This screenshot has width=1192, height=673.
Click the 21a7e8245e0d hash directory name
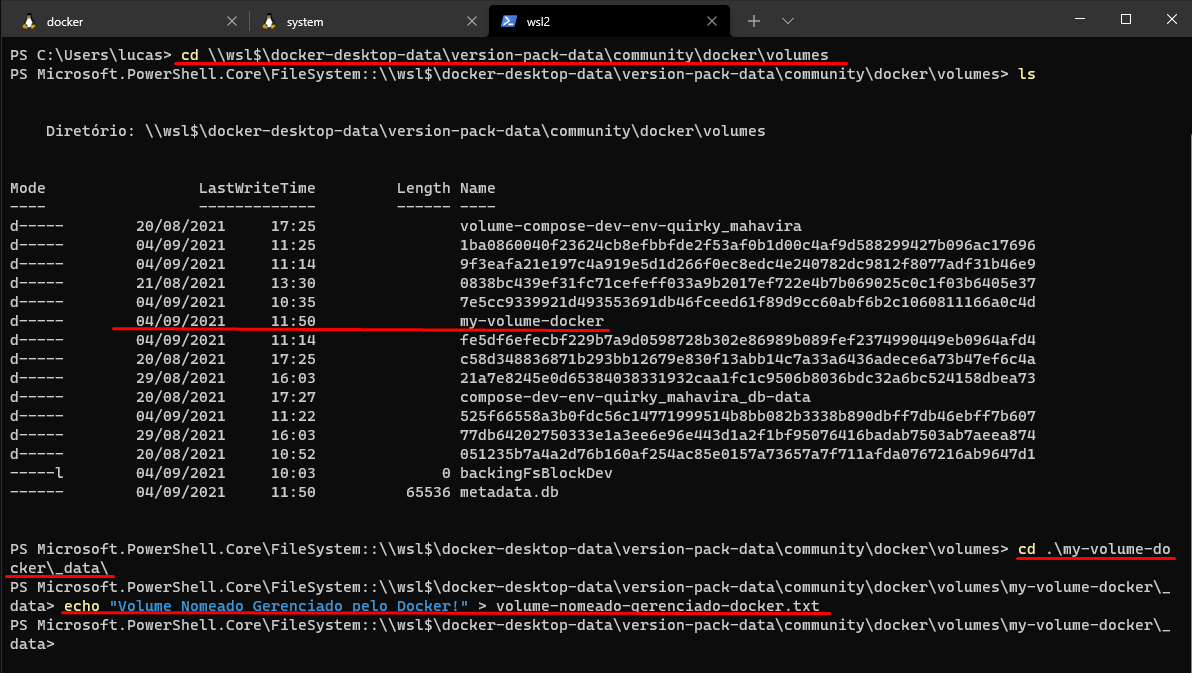click(747, 378)
